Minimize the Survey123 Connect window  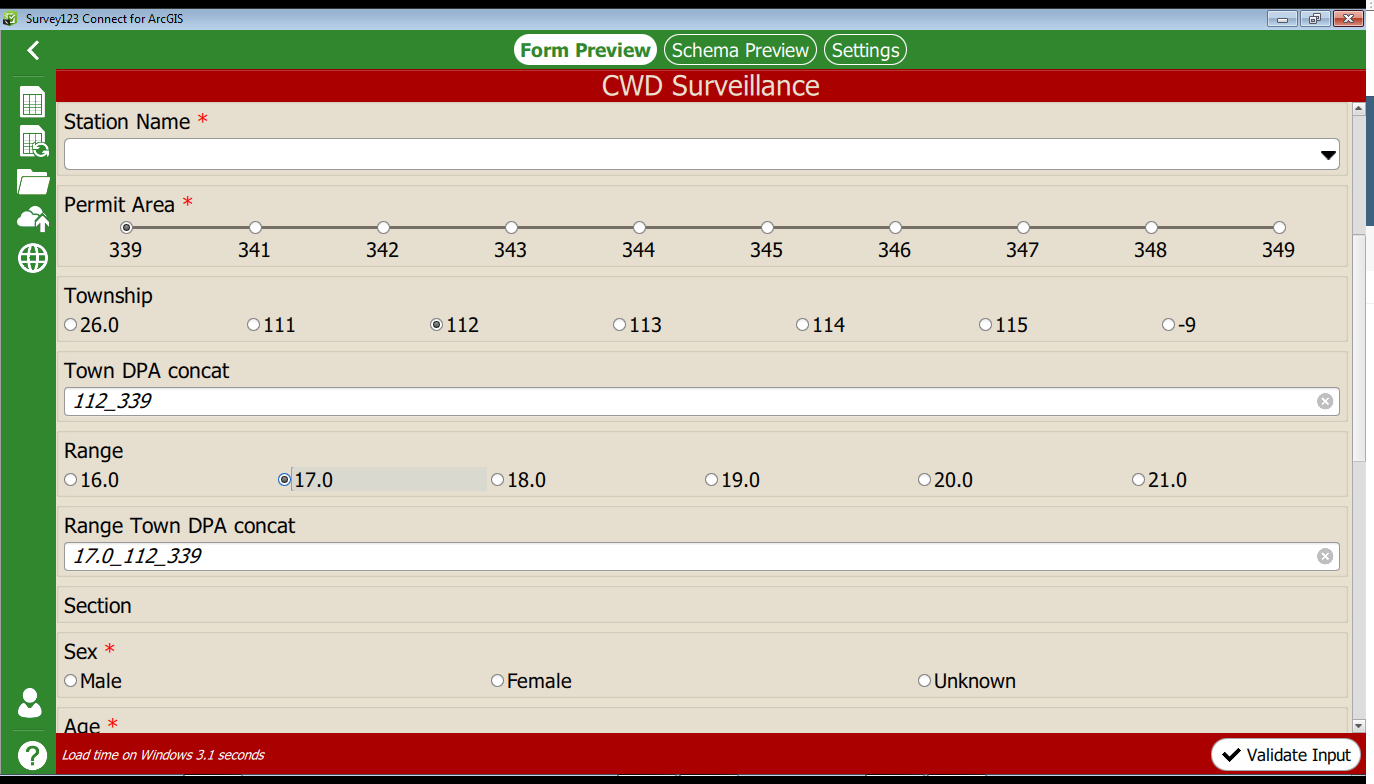(x=1282, y=18)
